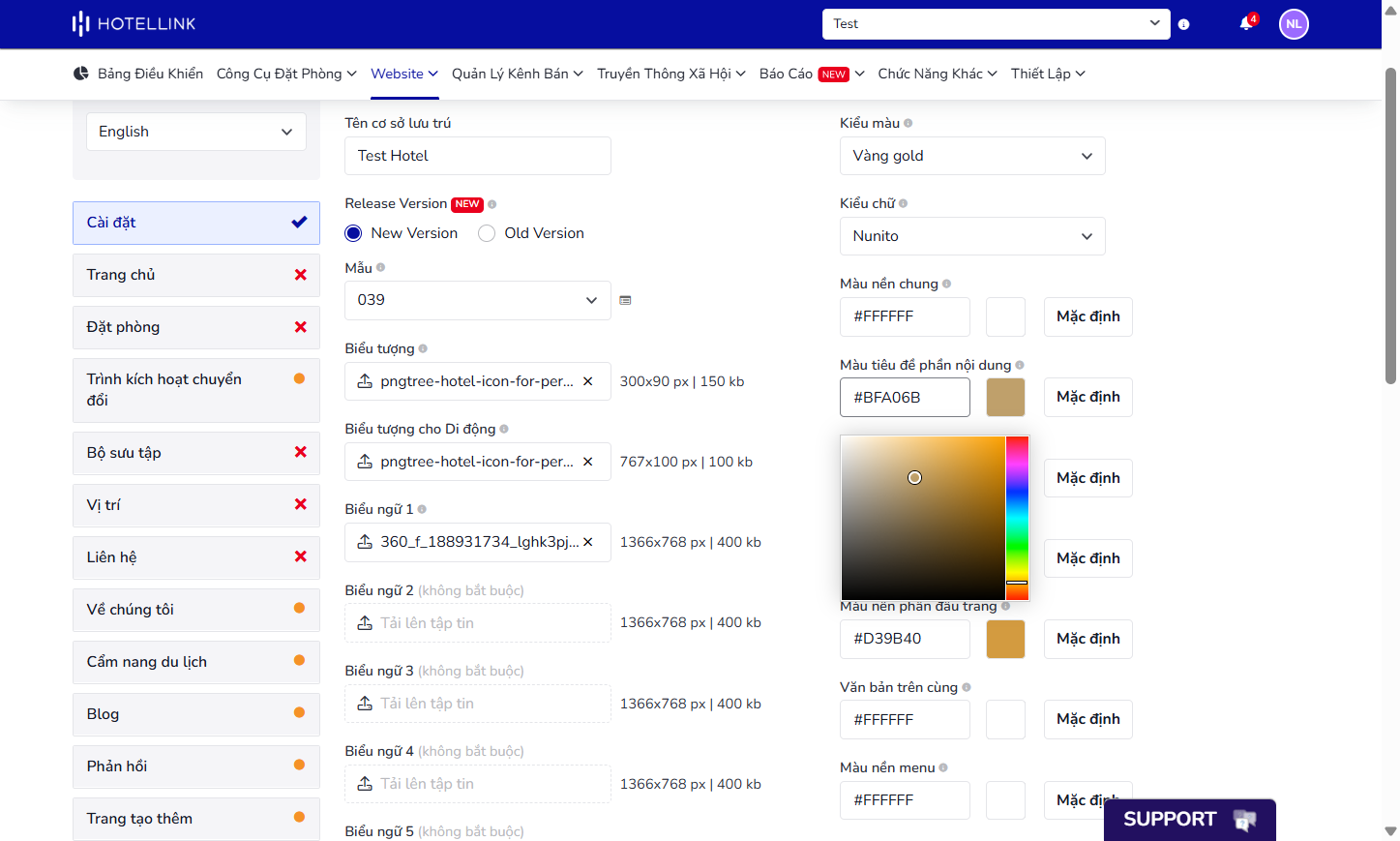1400x841 pixels.
Task: Click the dashboard pie chart icon
Action: pyautogui.click(x=81, y=74)
